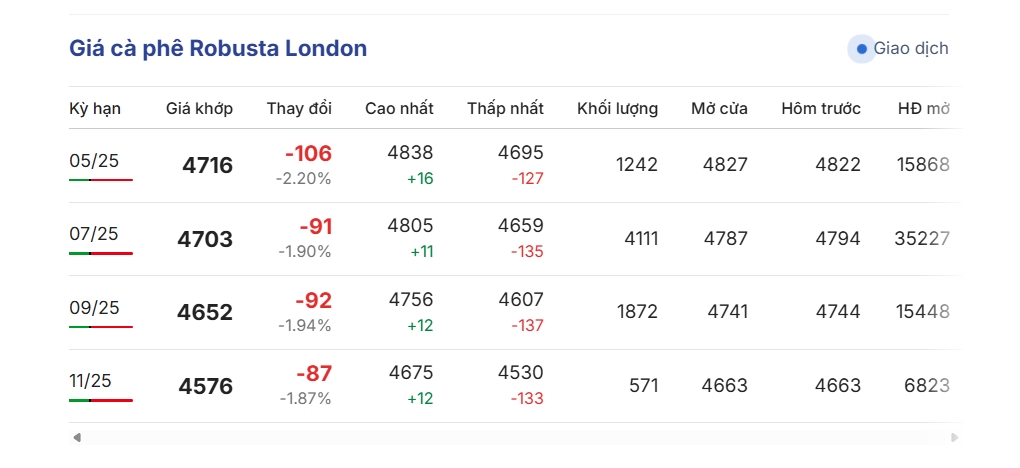The width and height of the screenshot is (1020, 468).
Task: Sort by Thay đổi column header
Action: coord(299,108)
